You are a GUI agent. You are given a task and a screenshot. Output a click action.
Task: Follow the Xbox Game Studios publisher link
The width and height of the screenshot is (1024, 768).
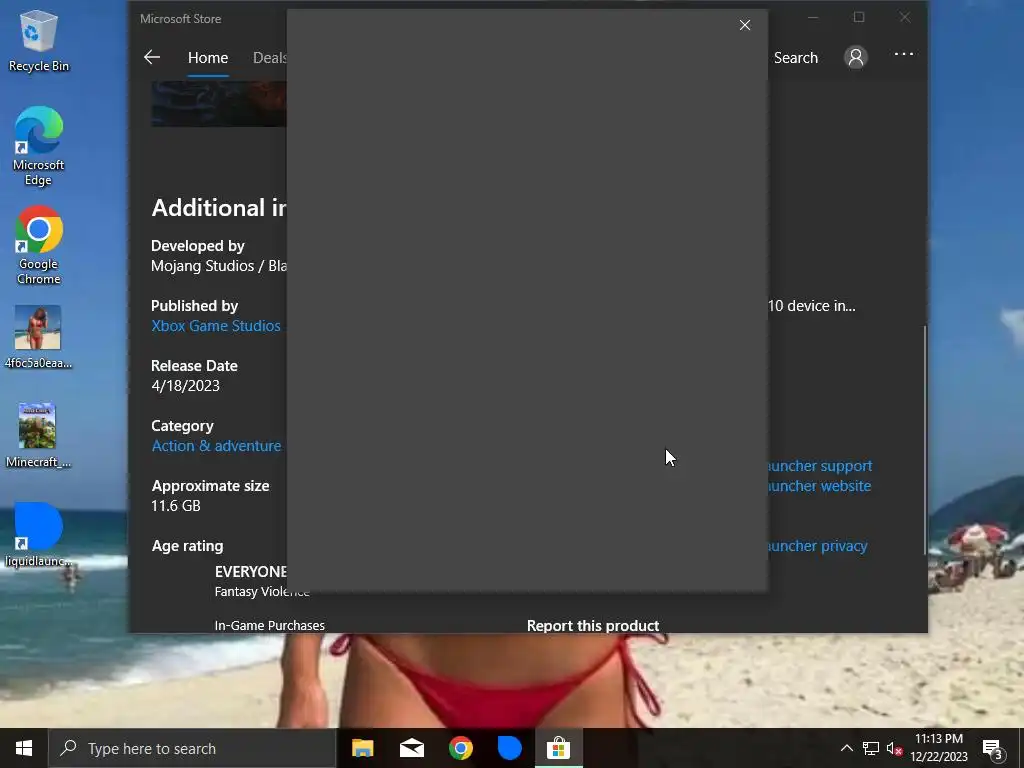click(216, 326)
